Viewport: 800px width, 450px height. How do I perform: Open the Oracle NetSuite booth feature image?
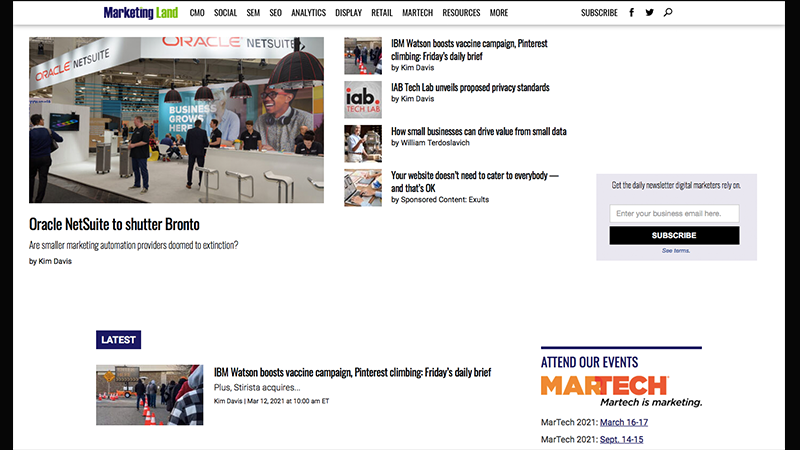coord(176,120)
